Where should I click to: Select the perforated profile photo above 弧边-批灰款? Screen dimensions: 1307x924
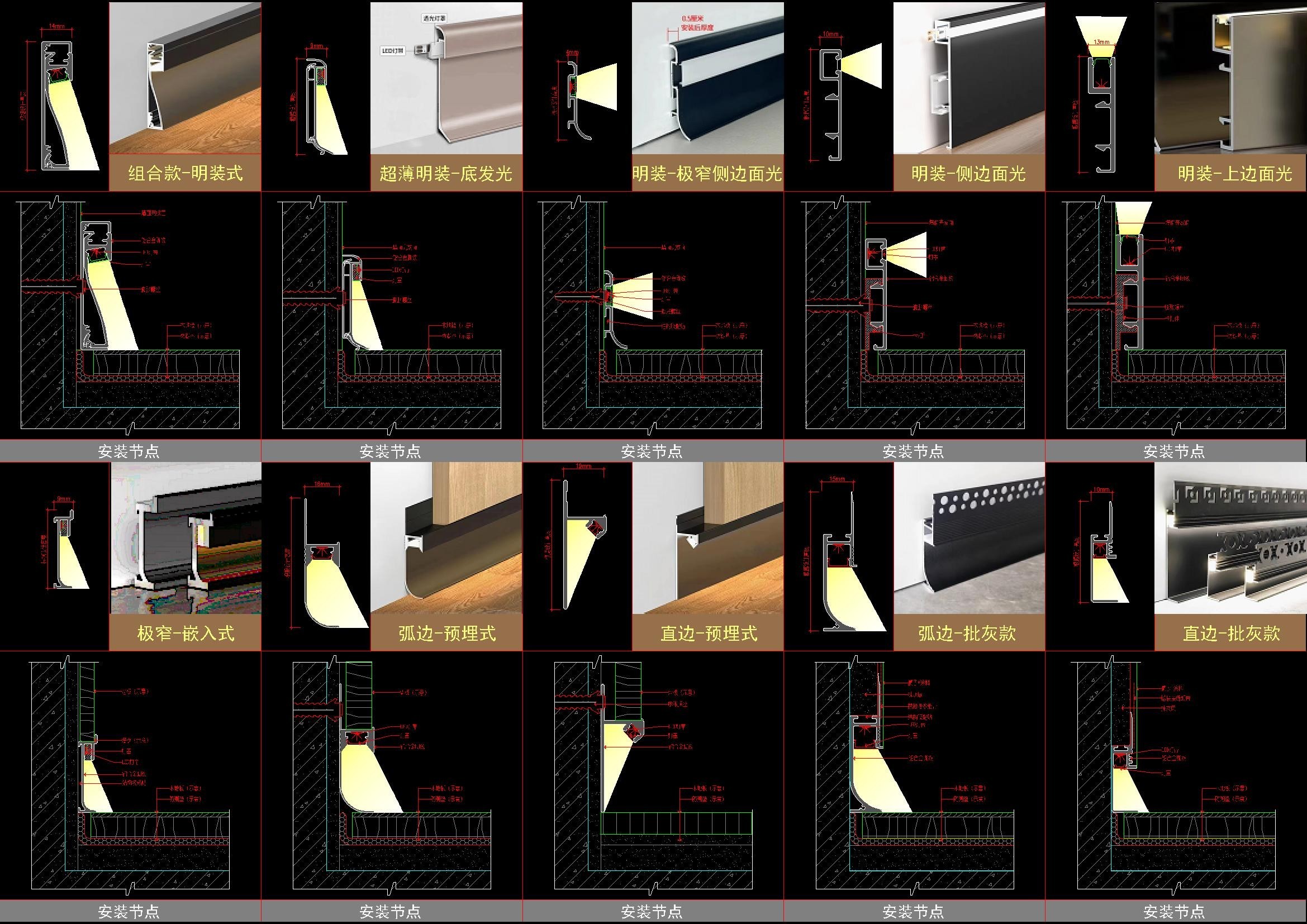click(x=969, y=538)
